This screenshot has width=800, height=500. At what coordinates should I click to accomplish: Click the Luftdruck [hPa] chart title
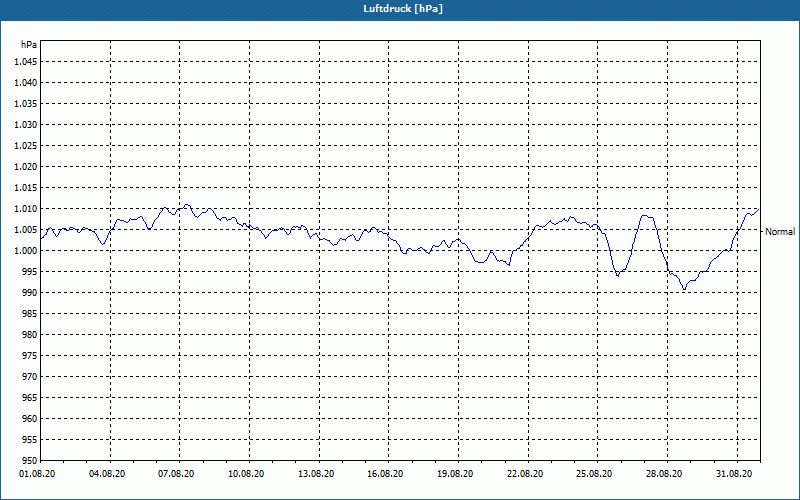(403, 9)
